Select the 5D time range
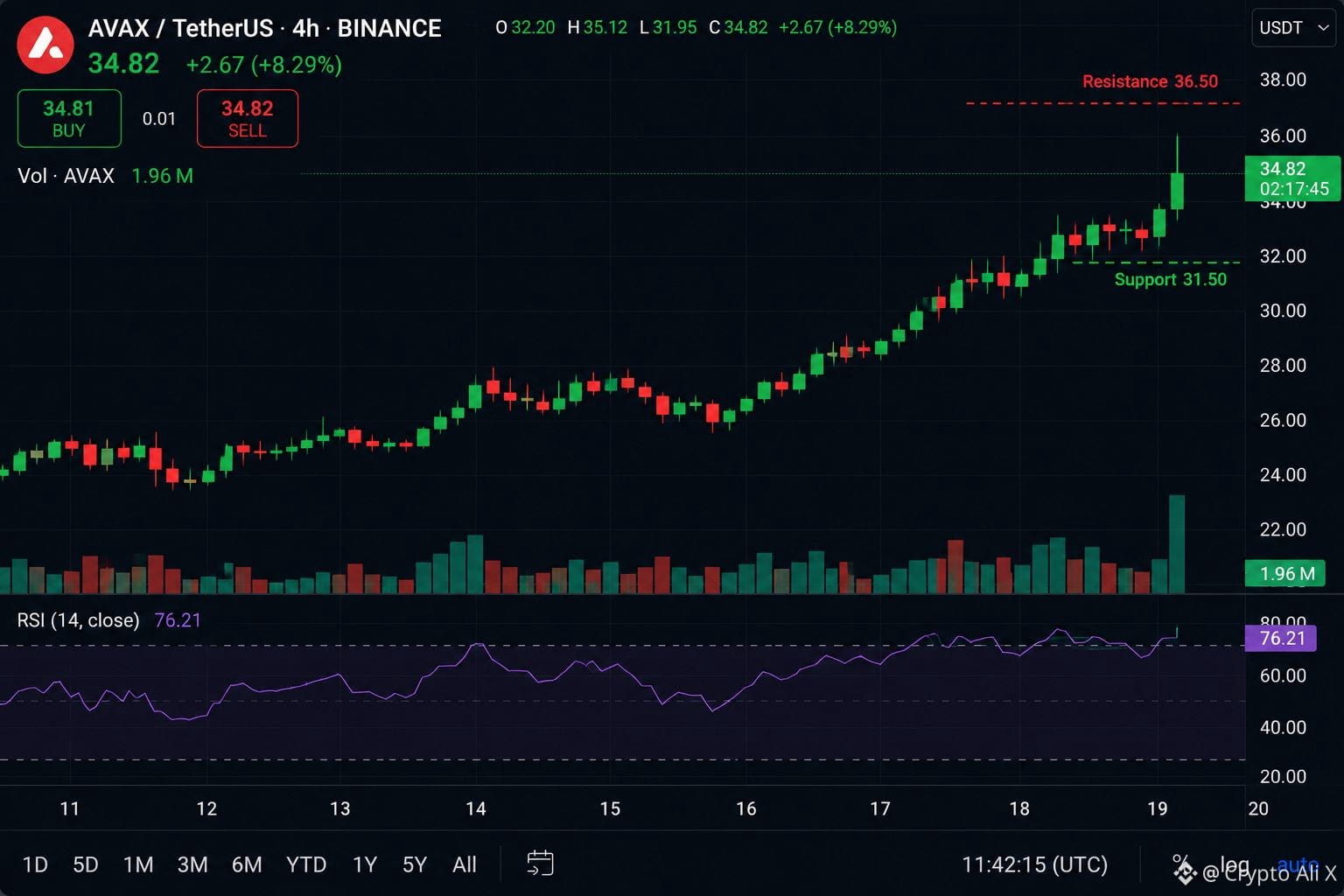 click(86, 864)
